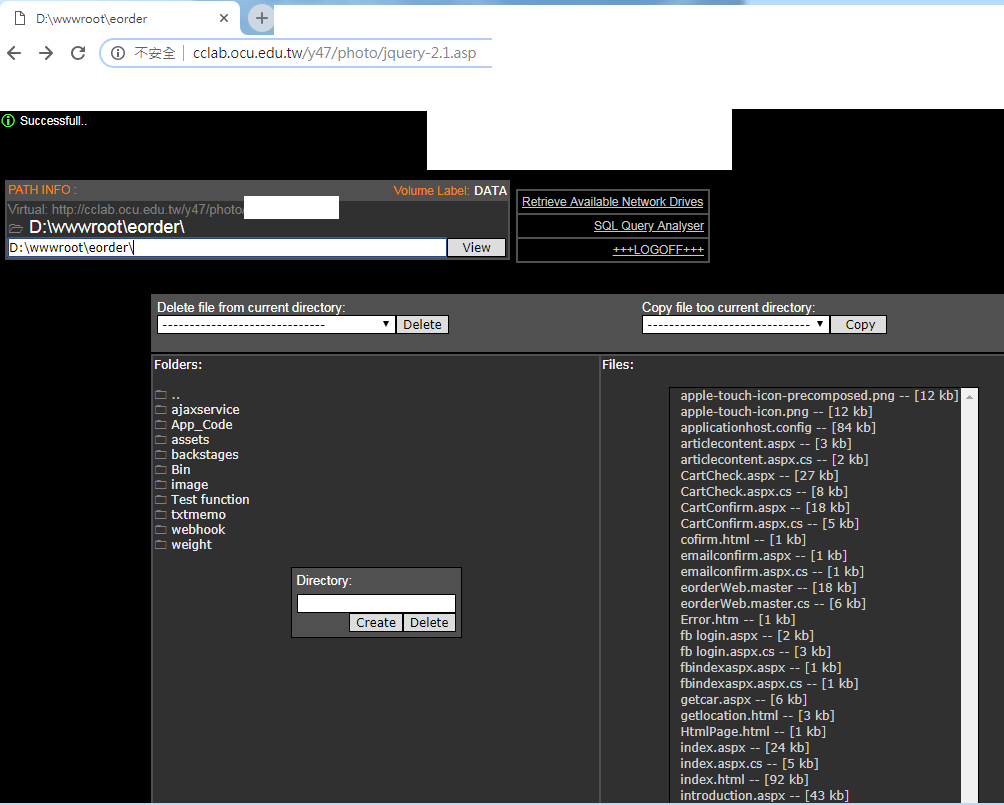
Task: Select applicationhost.config file entry
Action: coord(778,428)
